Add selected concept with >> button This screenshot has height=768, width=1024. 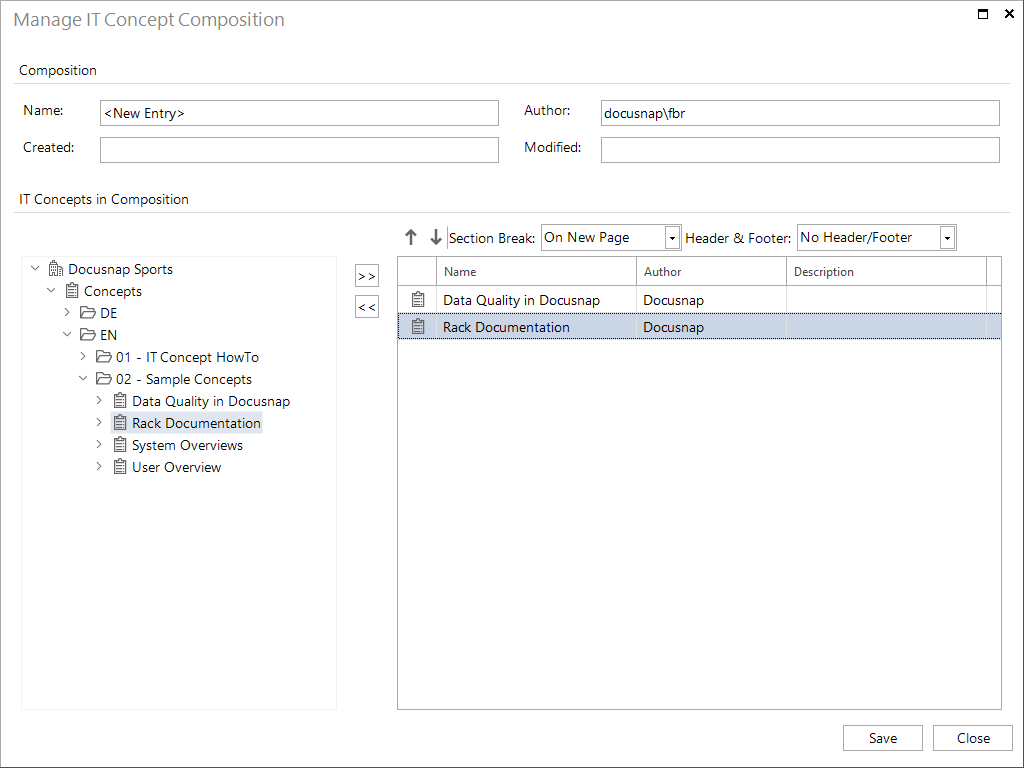[x=367, y=276]
